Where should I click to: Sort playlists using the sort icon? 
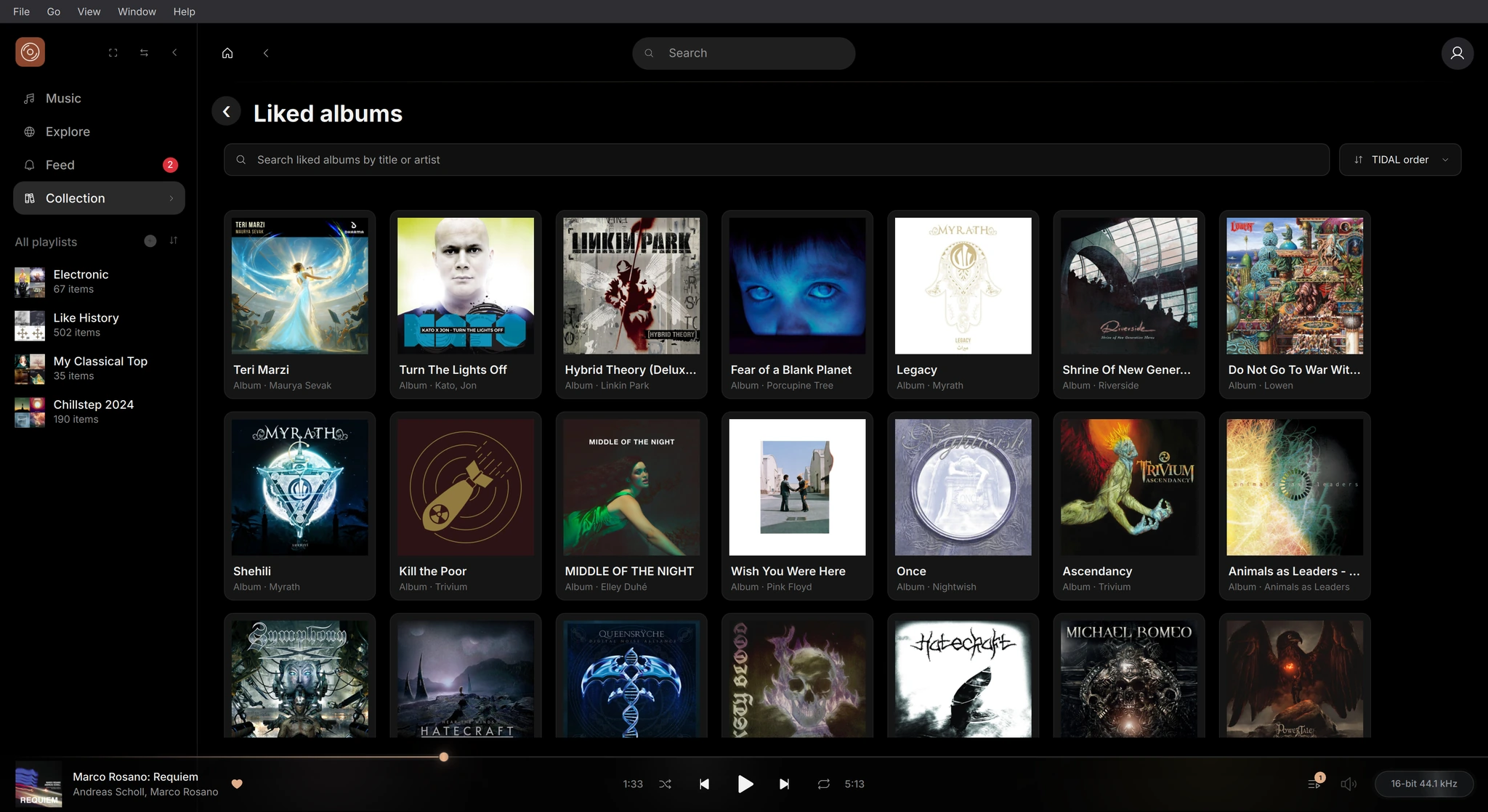coord(174,240)
